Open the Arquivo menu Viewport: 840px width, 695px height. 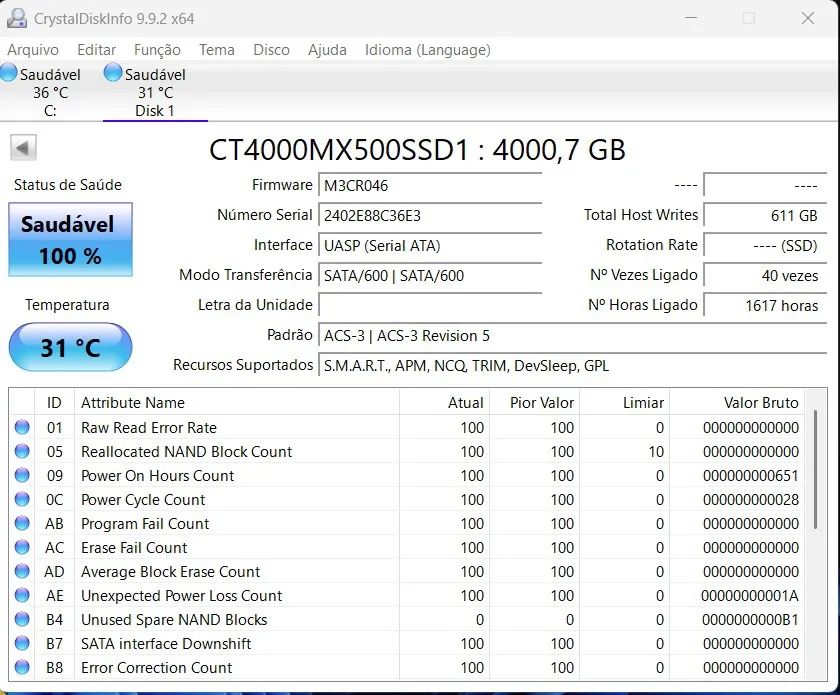(33, 50)
